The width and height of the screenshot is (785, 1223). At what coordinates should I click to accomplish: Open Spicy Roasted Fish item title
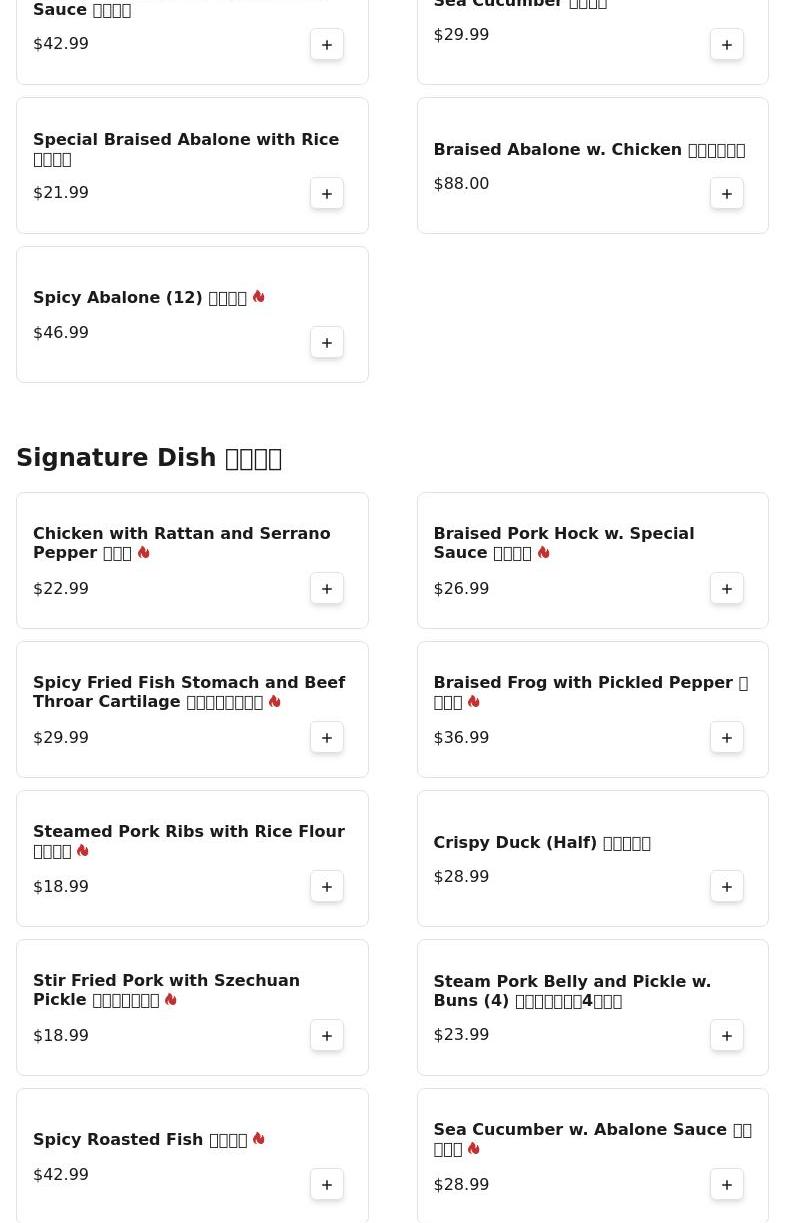point(140,1140)
